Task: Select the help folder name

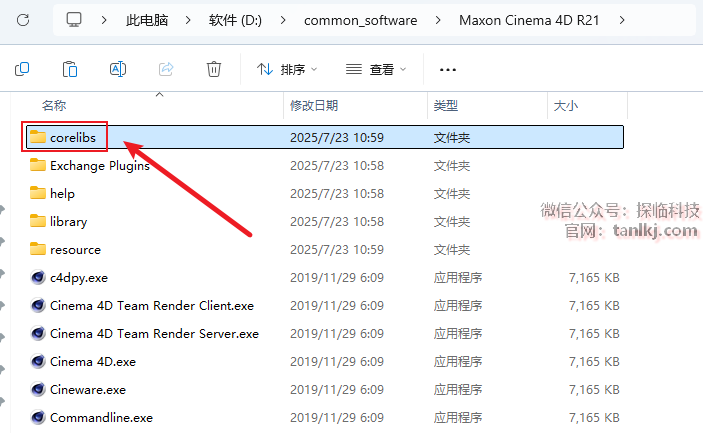Action: pos(62,193)
